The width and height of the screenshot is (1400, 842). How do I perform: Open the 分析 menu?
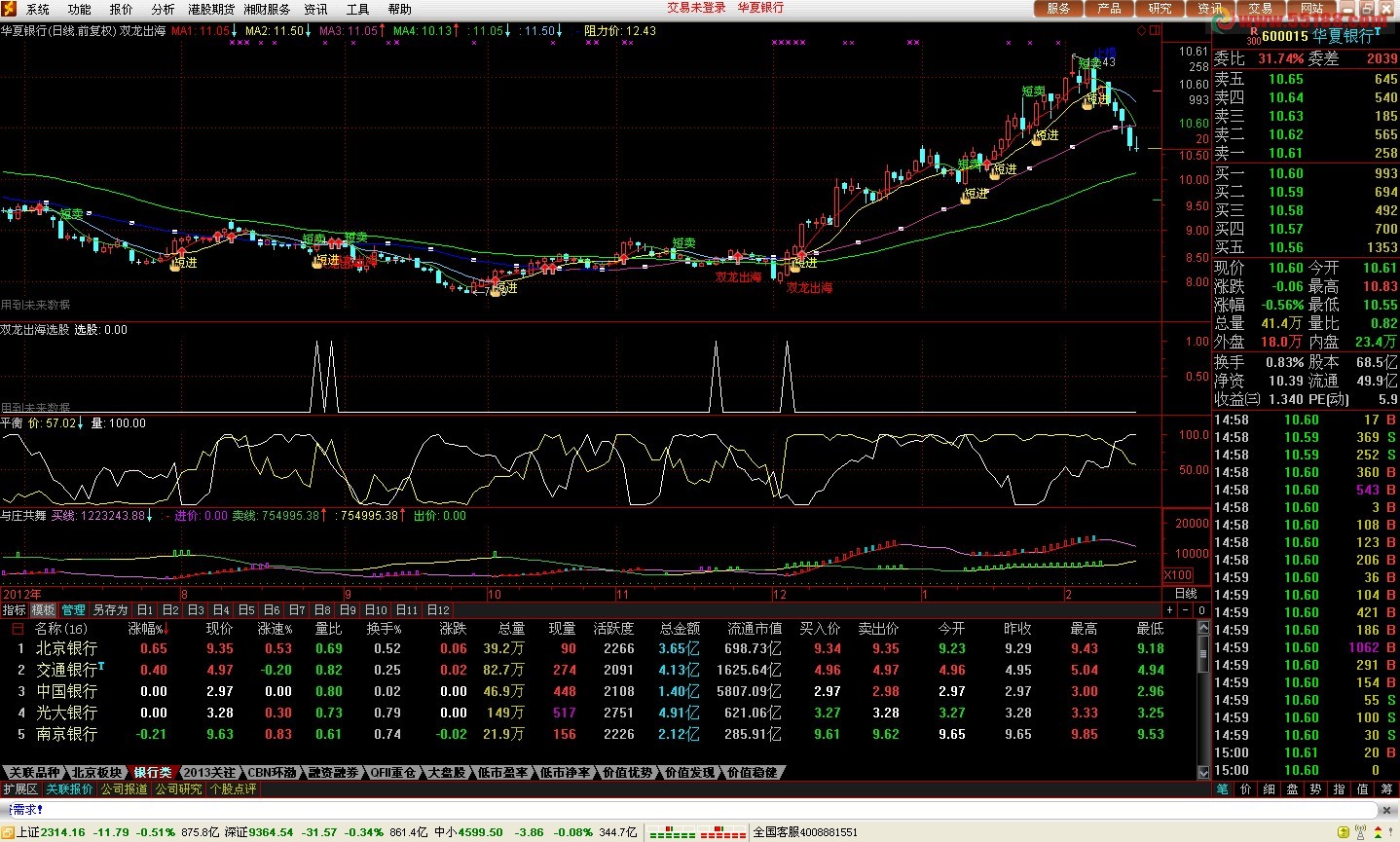(163, 9)
